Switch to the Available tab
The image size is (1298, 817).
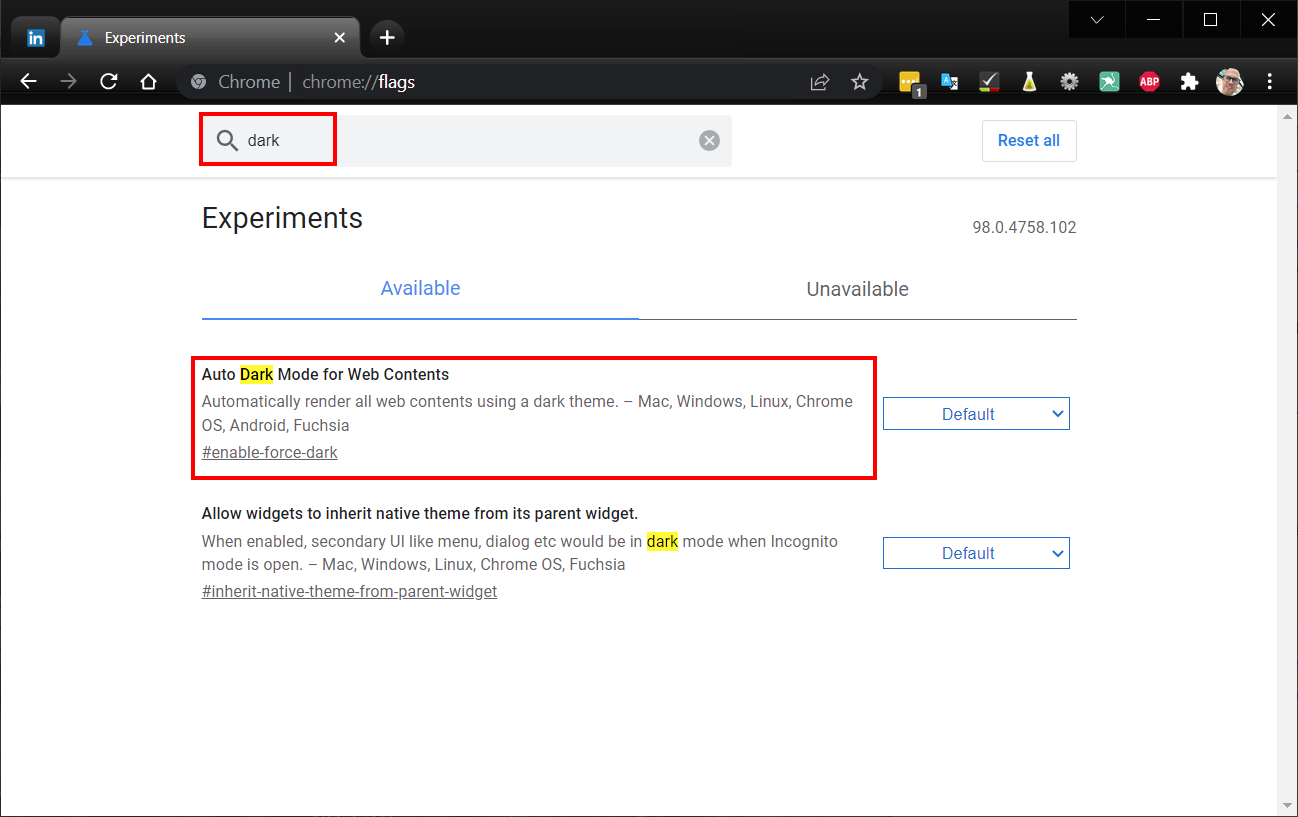tap(420, 289)
